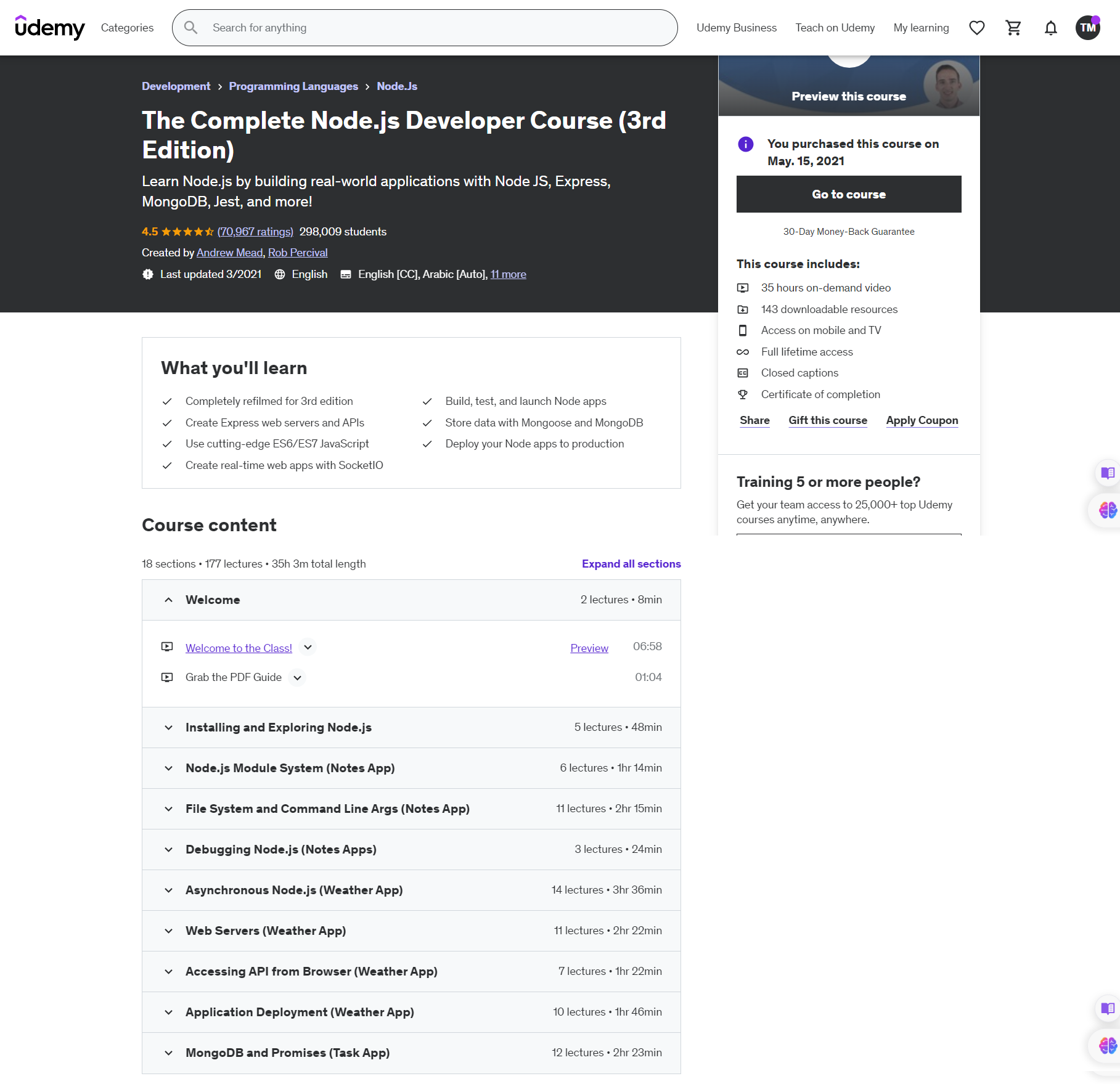The height and width of the screenshot is (1084, 1120).
Task: Open the shopping cart icon
Action: [1013, 27]
